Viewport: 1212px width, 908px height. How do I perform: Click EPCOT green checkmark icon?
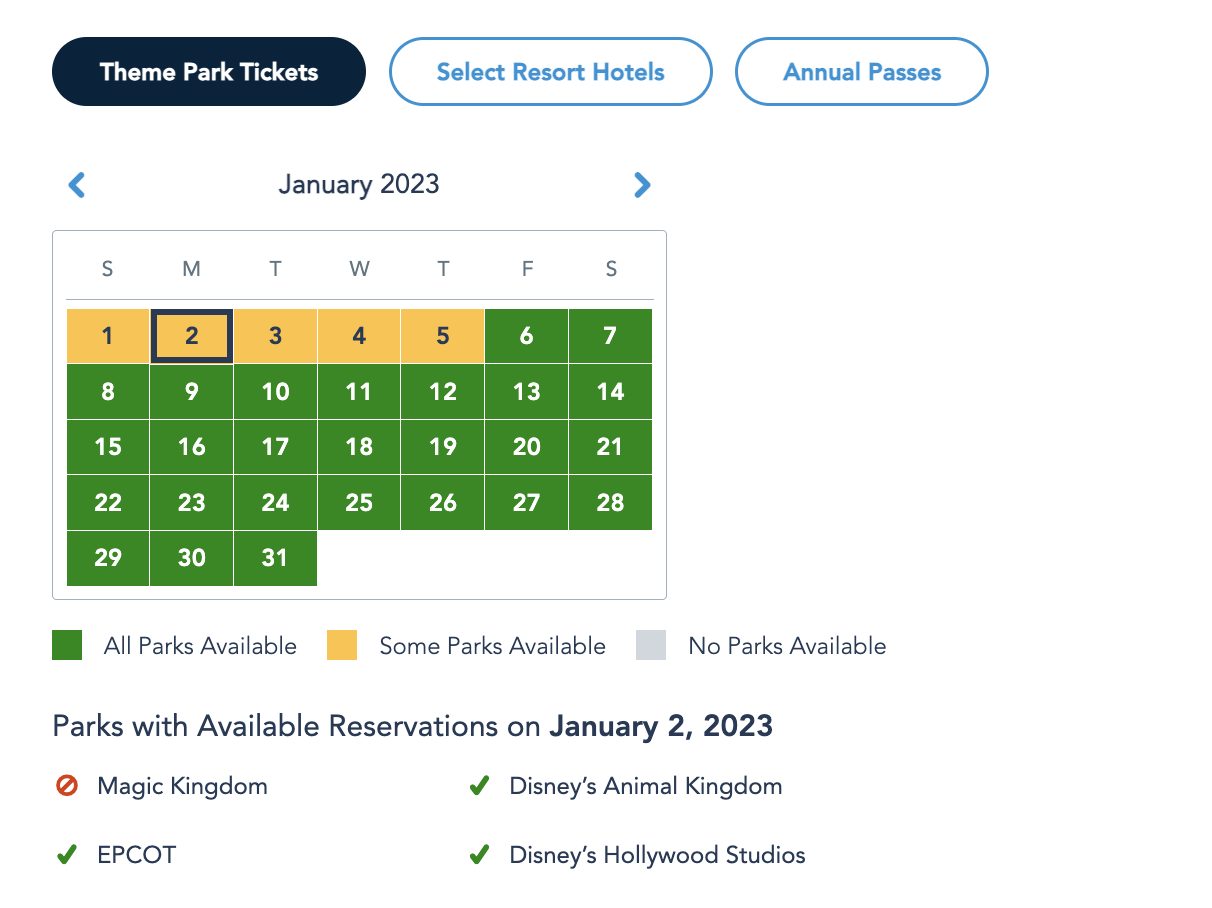[x=67, y=856]
